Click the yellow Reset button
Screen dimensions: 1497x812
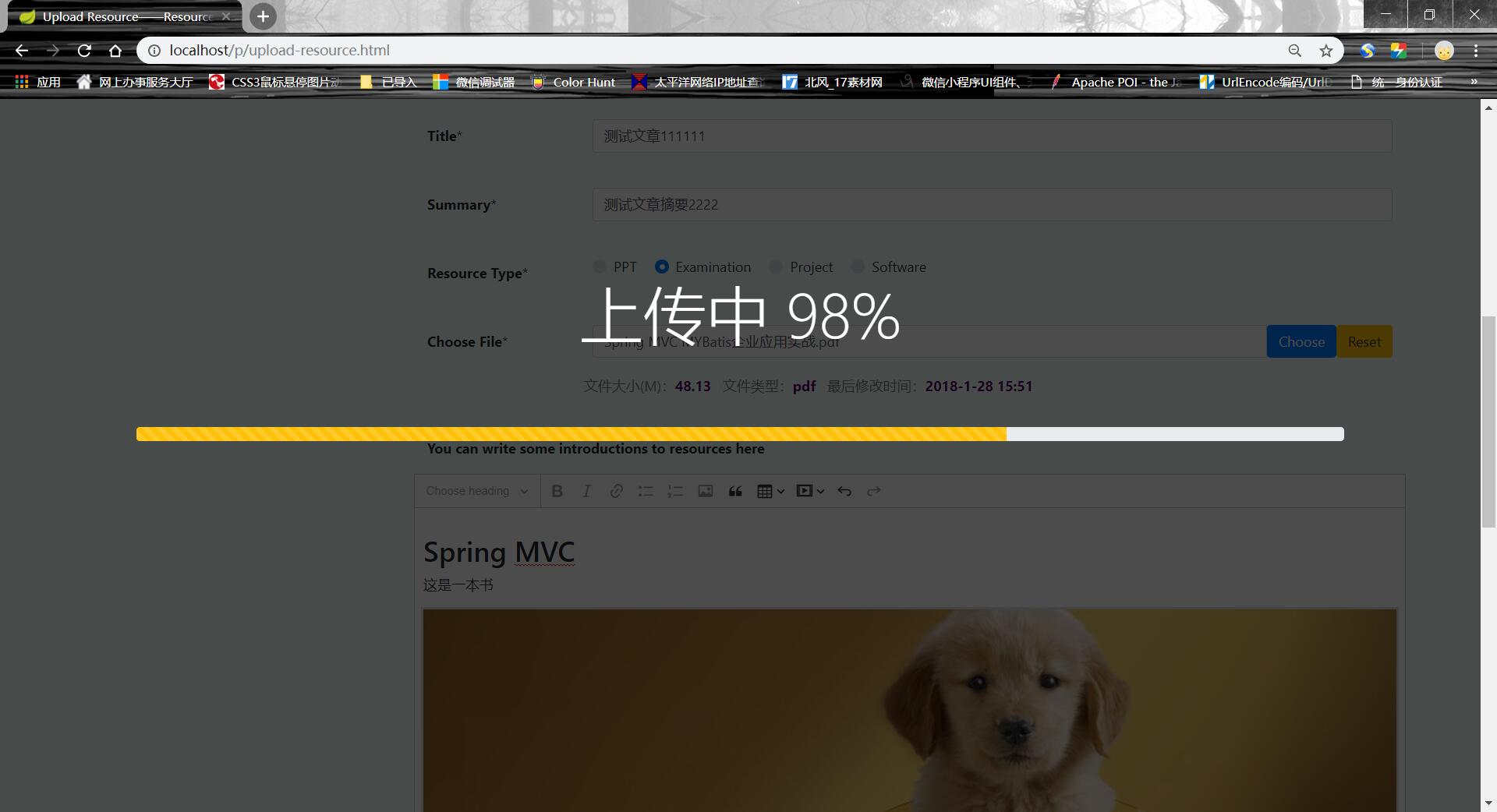click(1364, 341)
